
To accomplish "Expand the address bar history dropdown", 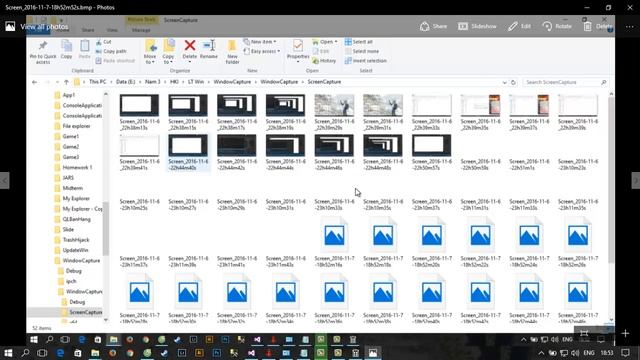I will [x=504, y=82].
